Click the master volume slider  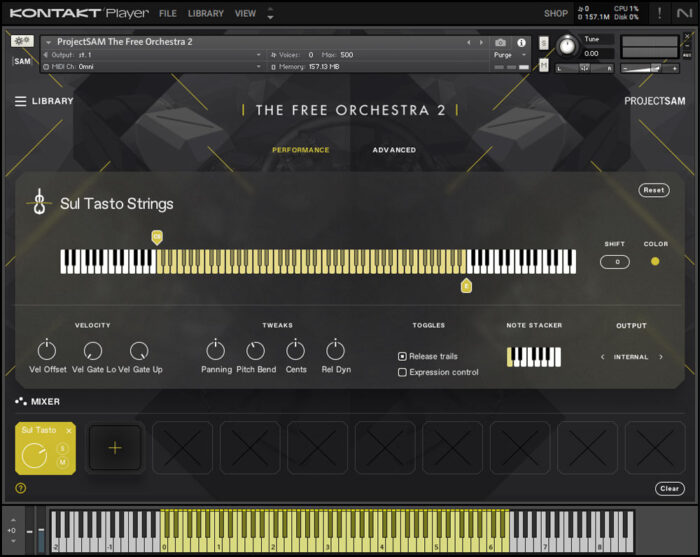pyautogui.click(x=650, y=68)
